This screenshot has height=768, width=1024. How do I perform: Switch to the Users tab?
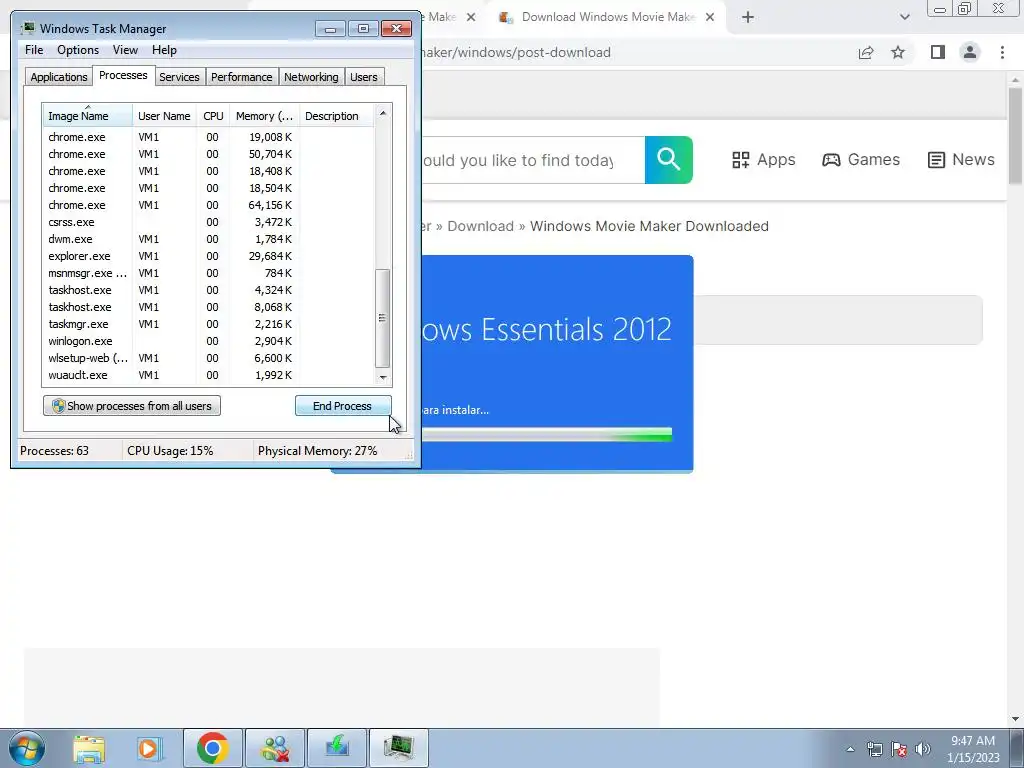(x=363, y=77)
